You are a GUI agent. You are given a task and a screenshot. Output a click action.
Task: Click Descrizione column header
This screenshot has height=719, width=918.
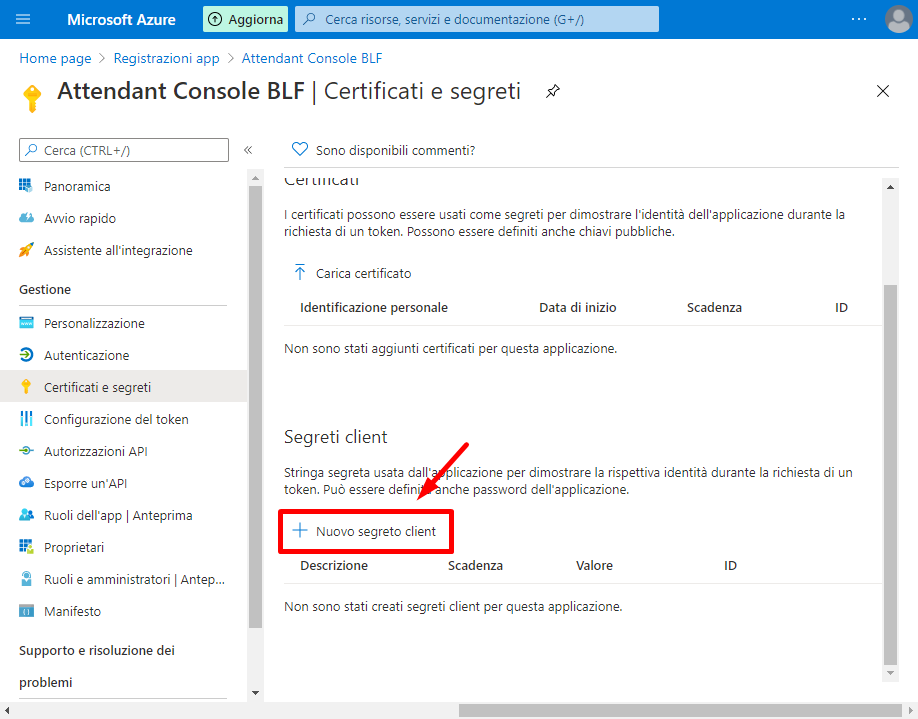[334, 565]
